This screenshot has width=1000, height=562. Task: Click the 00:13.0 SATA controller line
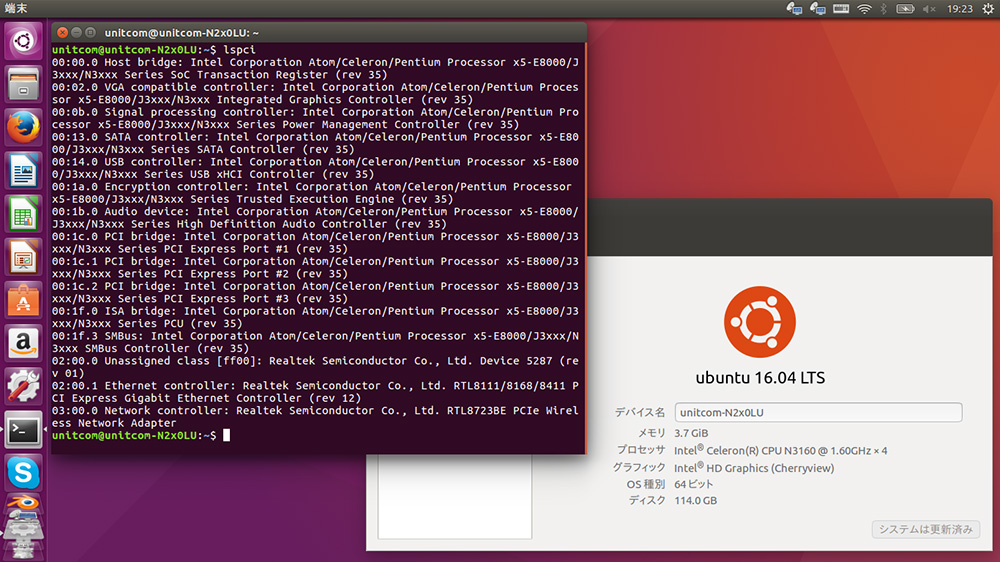coord(315,143)
